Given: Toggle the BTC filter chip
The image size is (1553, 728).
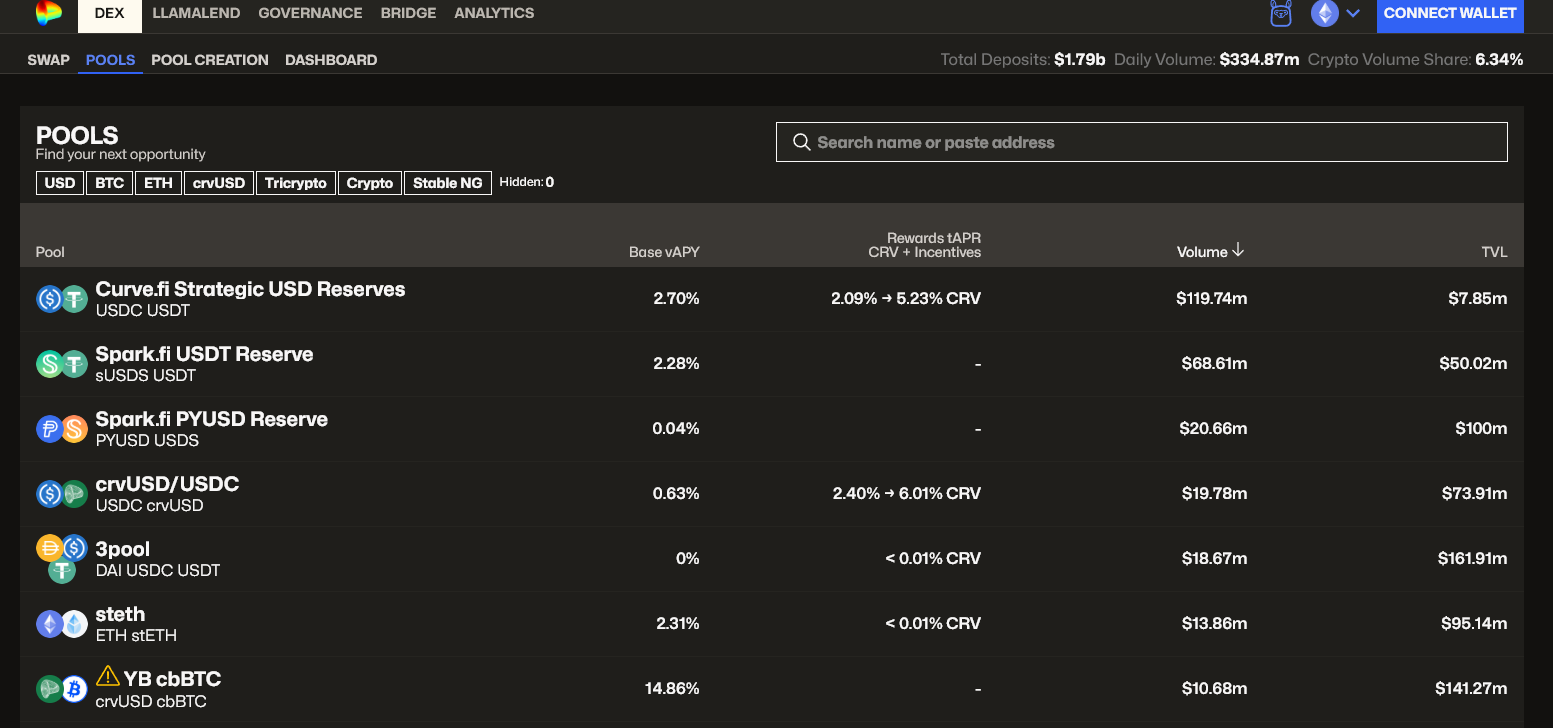Looking at the screenshot, I should (110, 183).
